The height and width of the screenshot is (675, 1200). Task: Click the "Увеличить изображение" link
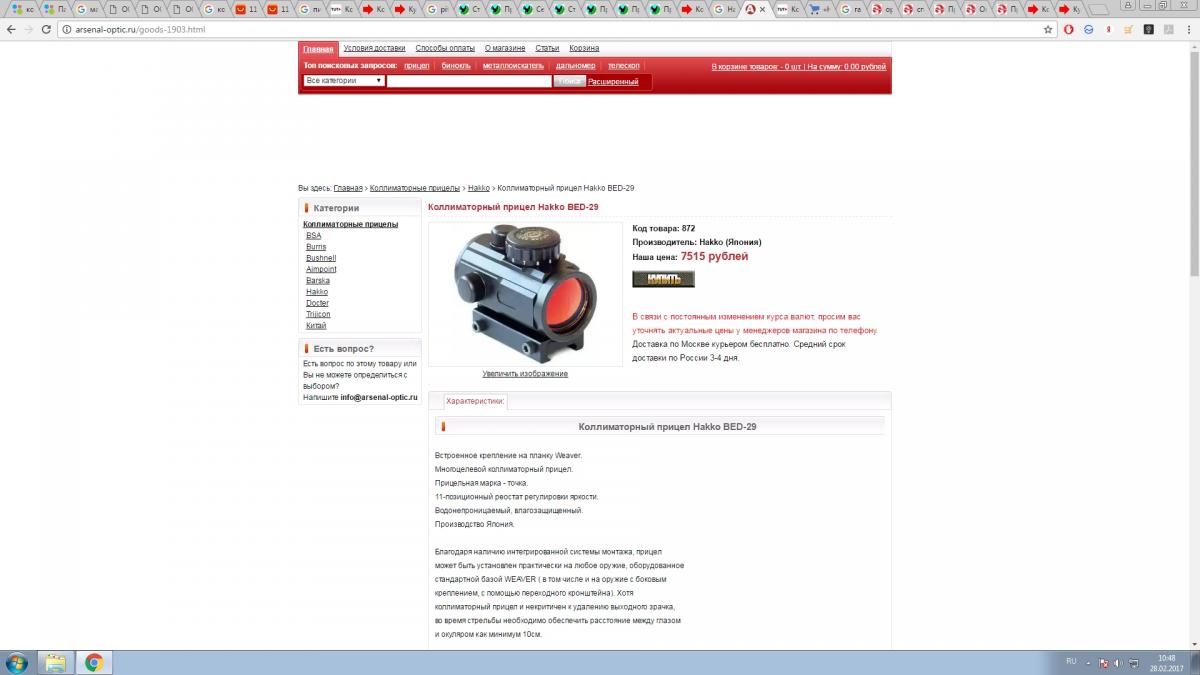tap(525, 374)
